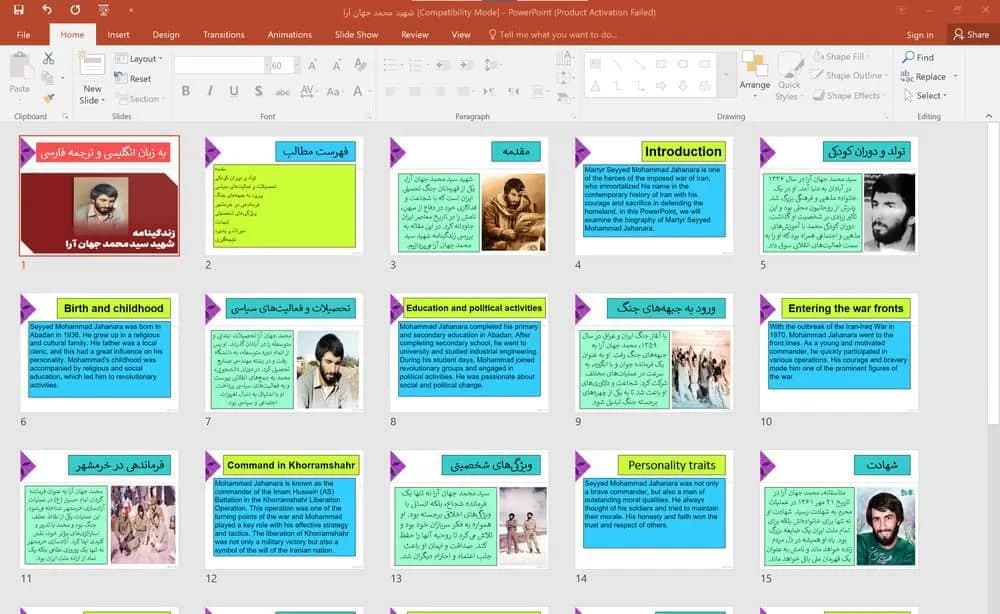Click the Reset slide button

click(x=133, y=78)
